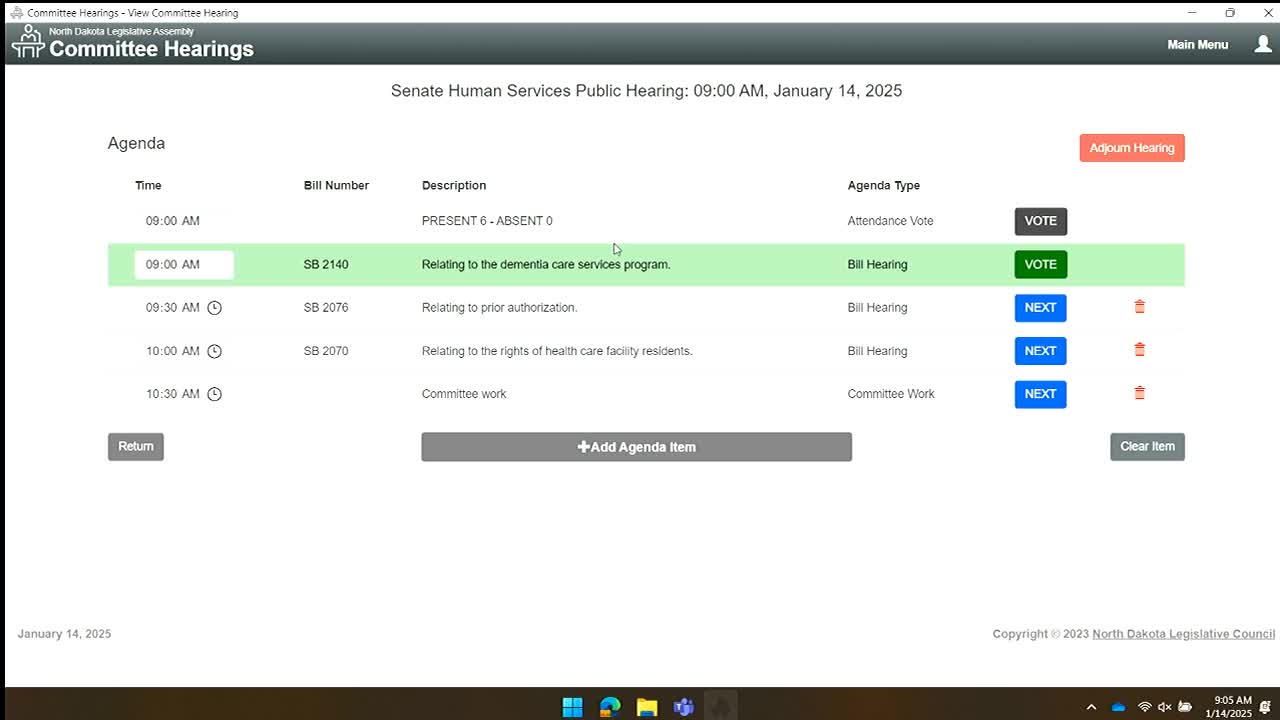This screenshot has height=720, width=1280.
Task: Click NEXT for the Committee work item
Action: click(x=1040, y=394)
